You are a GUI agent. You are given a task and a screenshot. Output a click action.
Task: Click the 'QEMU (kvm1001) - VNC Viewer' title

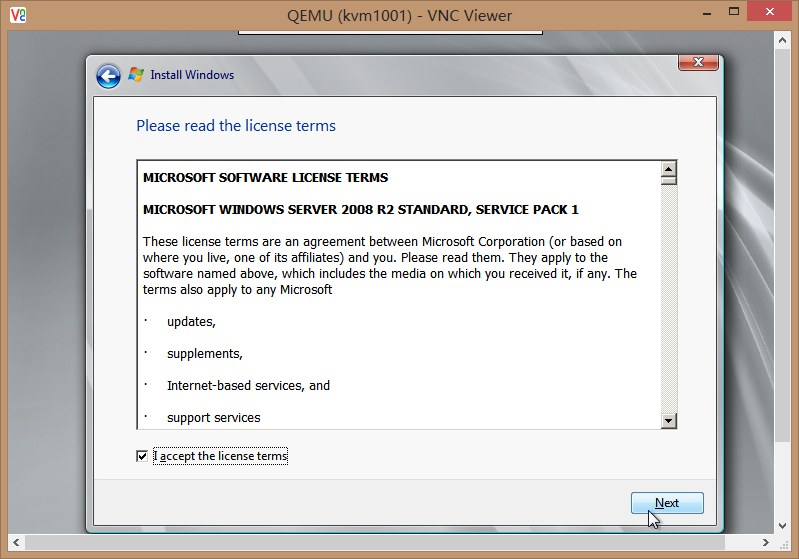point(399,16)
